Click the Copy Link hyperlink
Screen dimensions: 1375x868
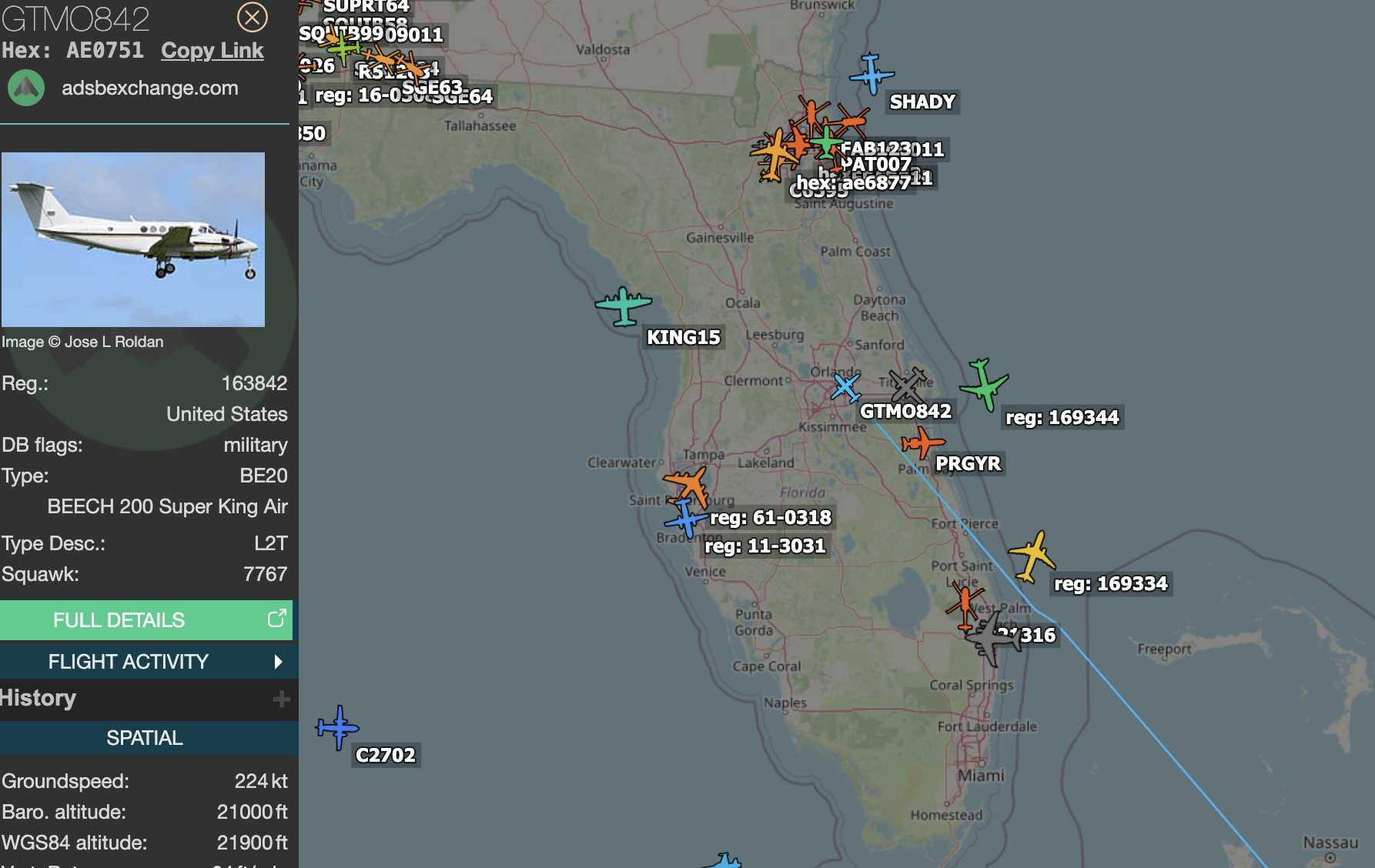tap(212, 51)
